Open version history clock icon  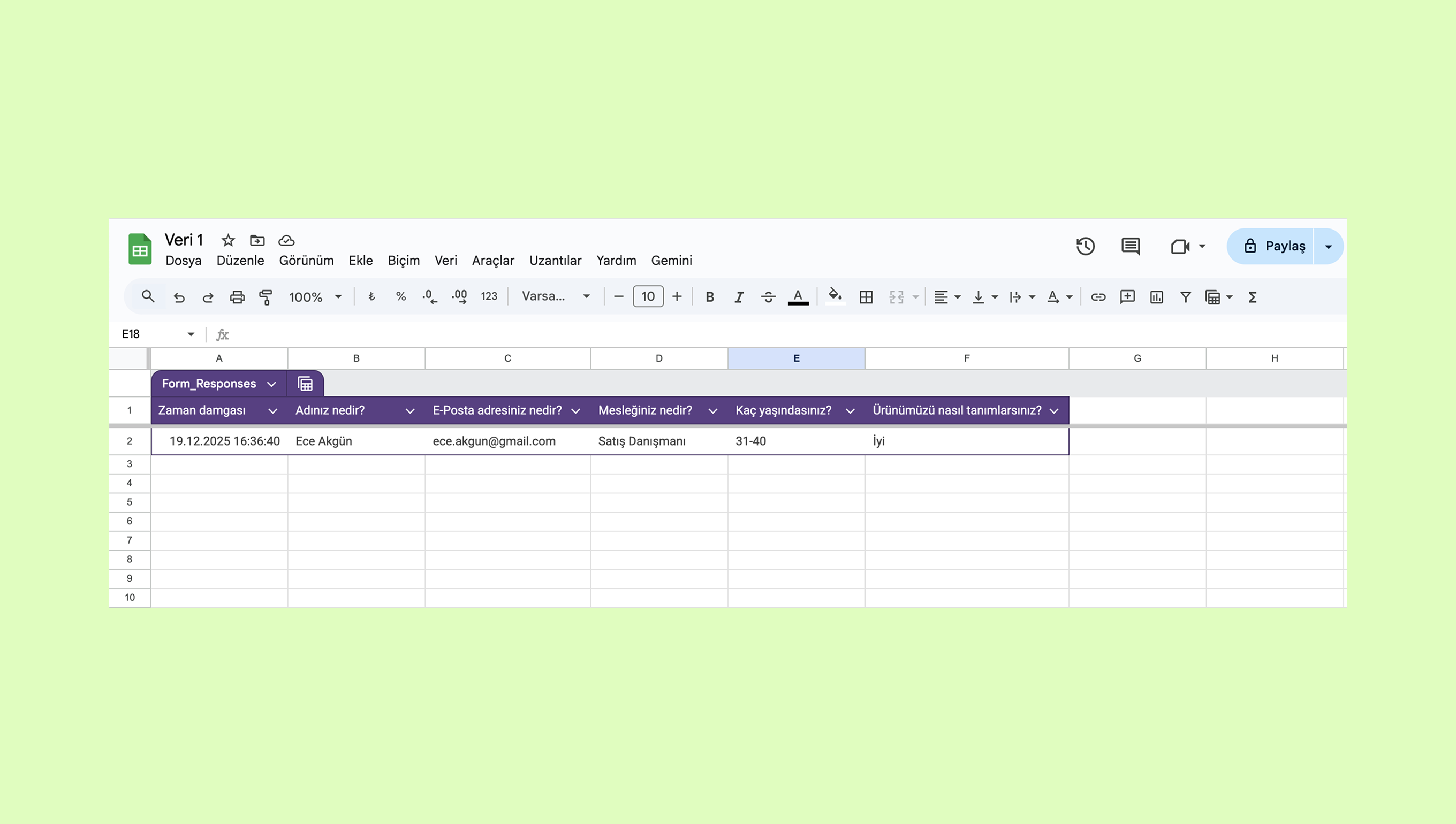(x=1085, y=246)
